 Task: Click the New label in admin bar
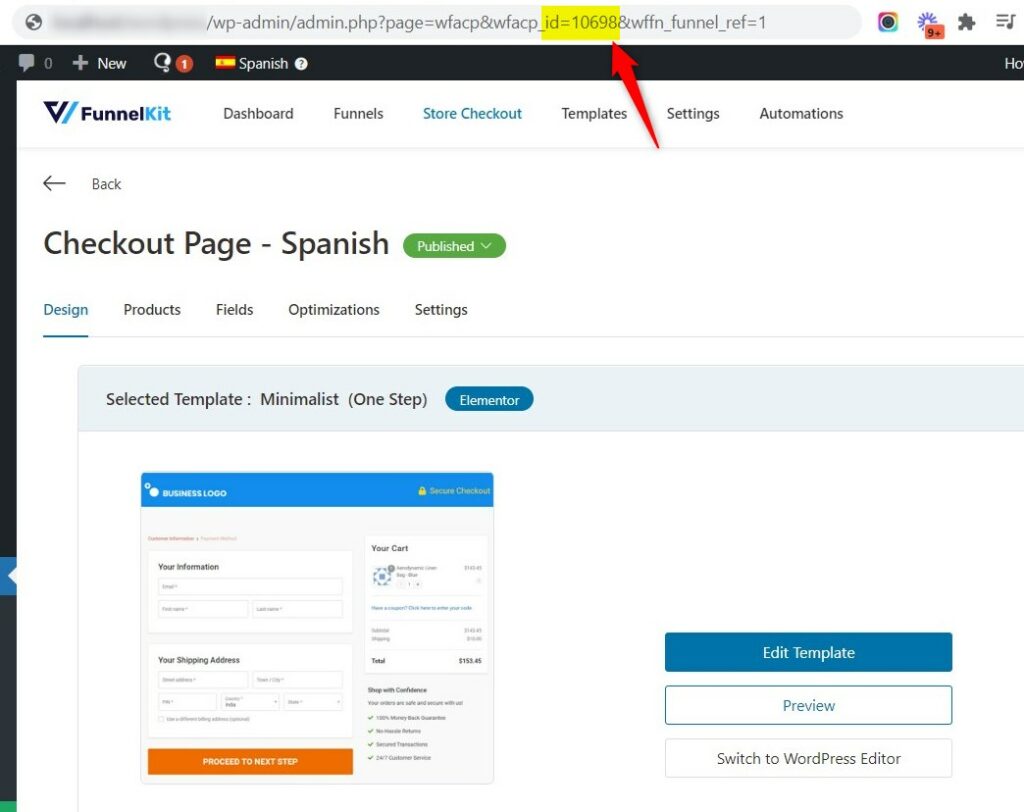112,63
